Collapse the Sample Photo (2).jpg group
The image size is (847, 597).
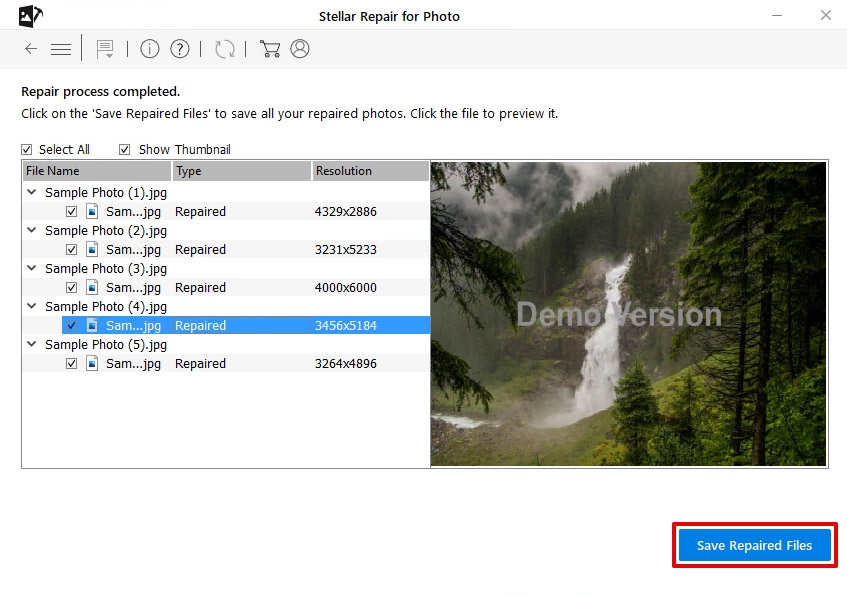point(32,230)
